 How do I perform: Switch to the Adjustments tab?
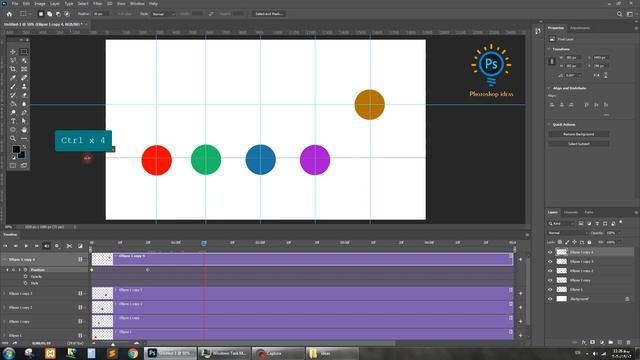[x=580, y=28]
